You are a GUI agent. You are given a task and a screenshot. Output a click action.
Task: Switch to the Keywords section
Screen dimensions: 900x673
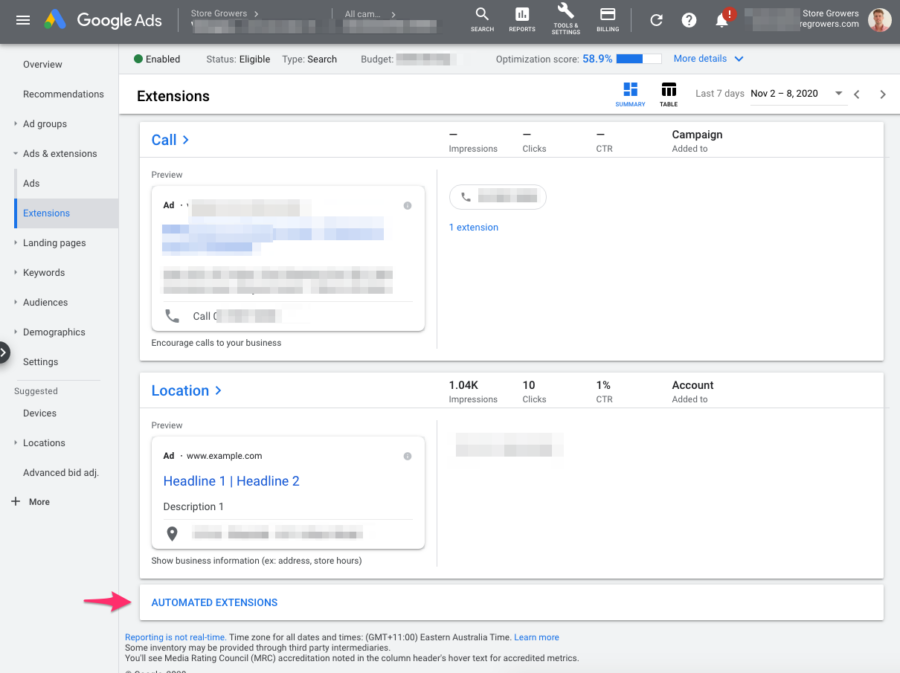point(44,272)
